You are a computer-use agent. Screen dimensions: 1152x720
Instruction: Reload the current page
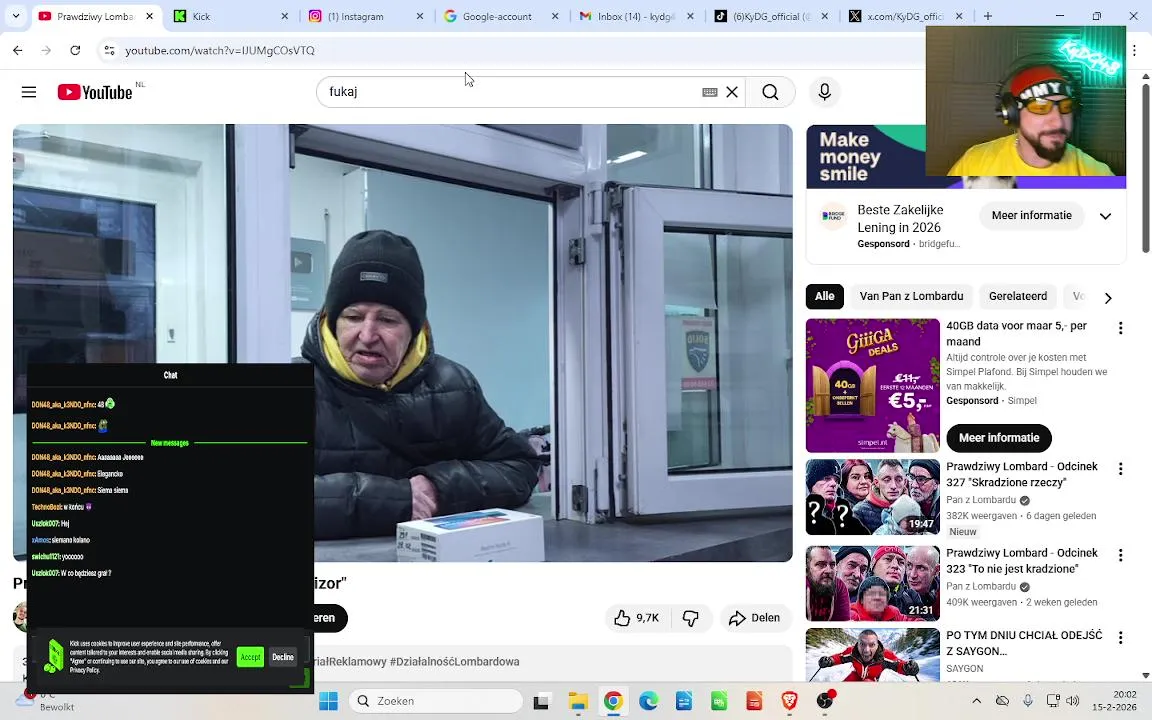coord(75,50)
